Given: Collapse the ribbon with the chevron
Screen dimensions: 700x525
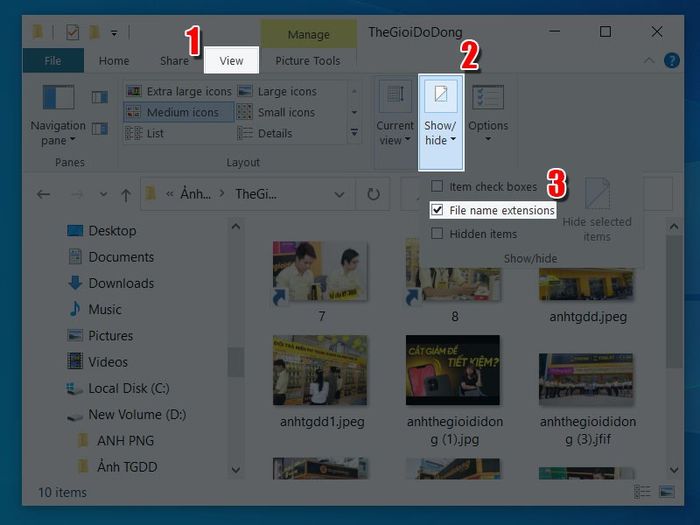Looking at the screenshot, I should click(x=649, y=60).
